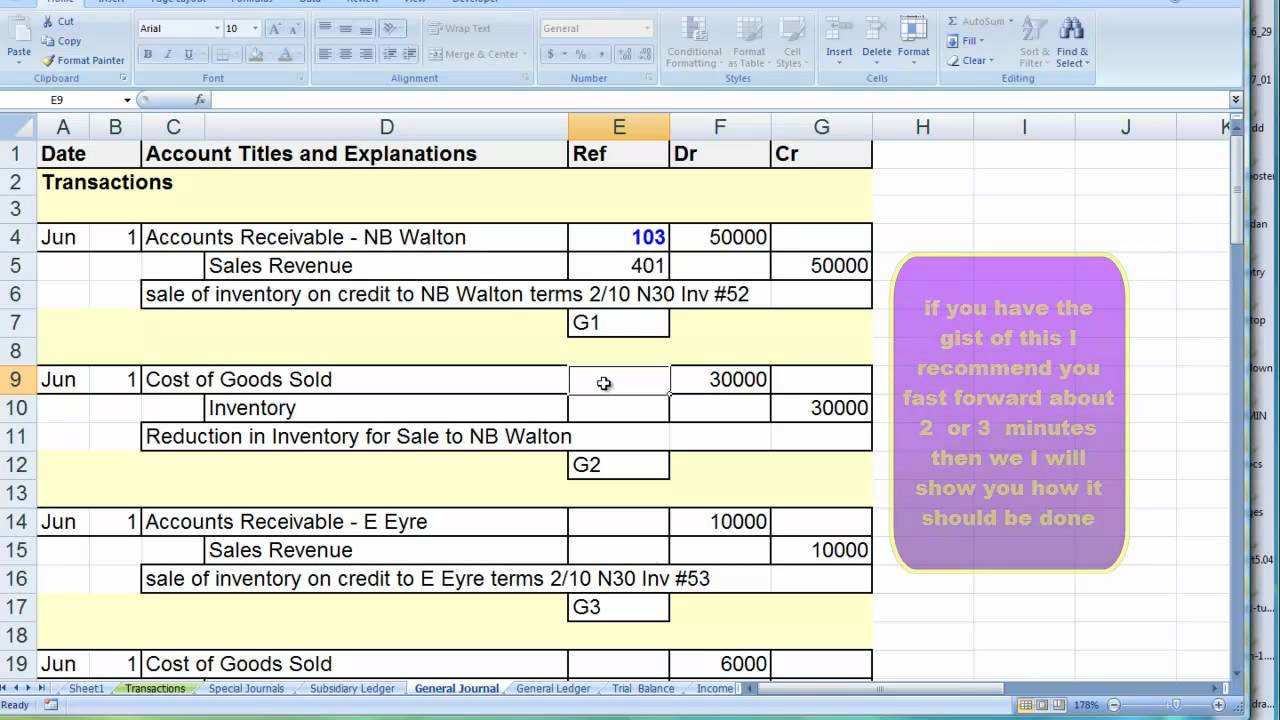Toggle Italic formatting
Viewport: 1280px width, 720px height.
[x=167, y=55]
